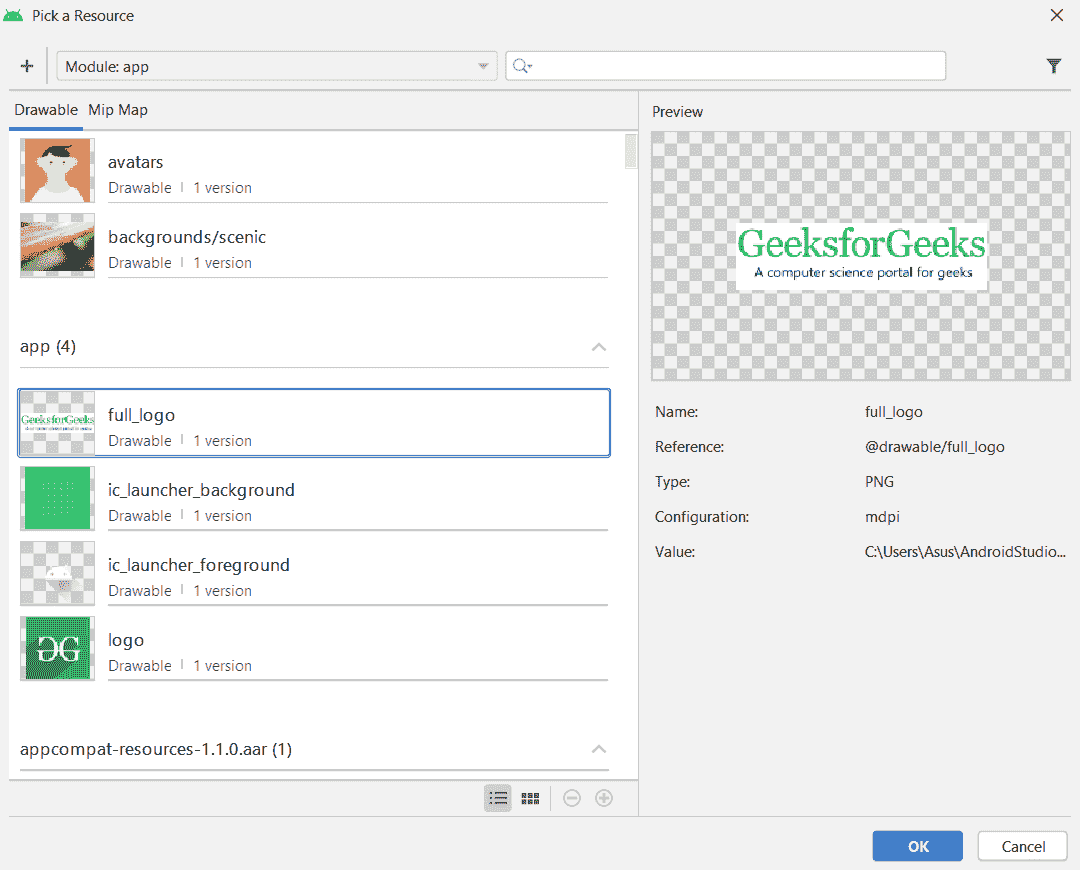Zoom out resource thumbnails with minus icon
The image size is (1080, 870).
click(x=571, y=797)
